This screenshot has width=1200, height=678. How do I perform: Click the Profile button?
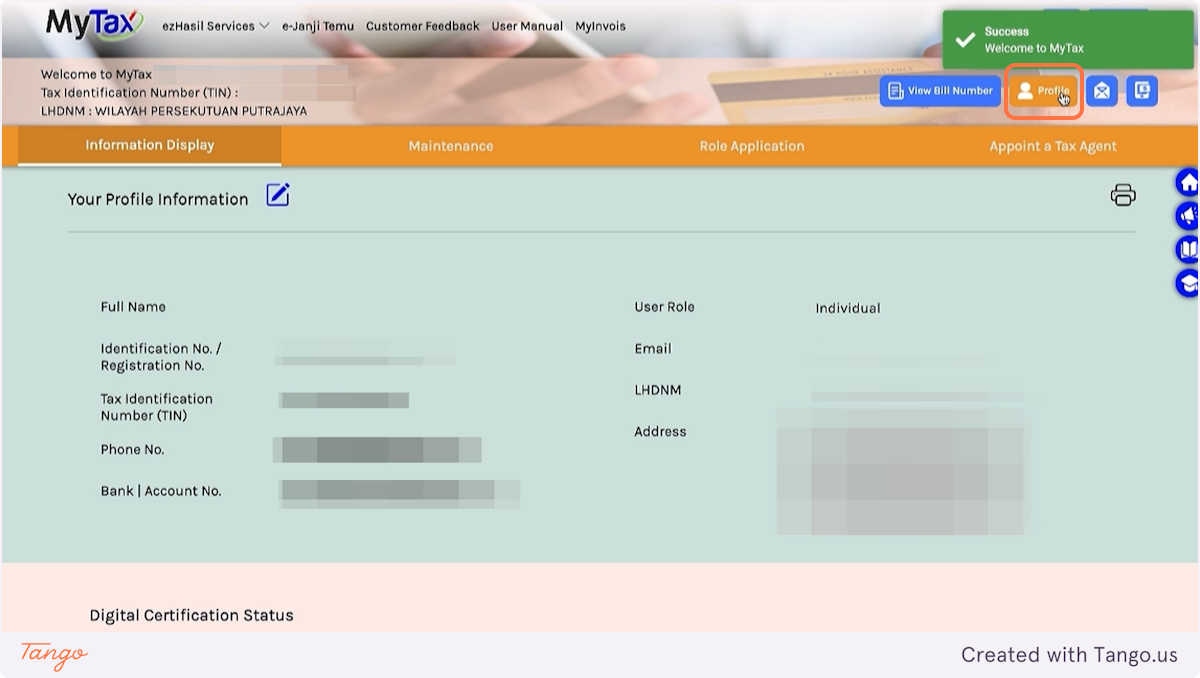tap(1043, 91)
